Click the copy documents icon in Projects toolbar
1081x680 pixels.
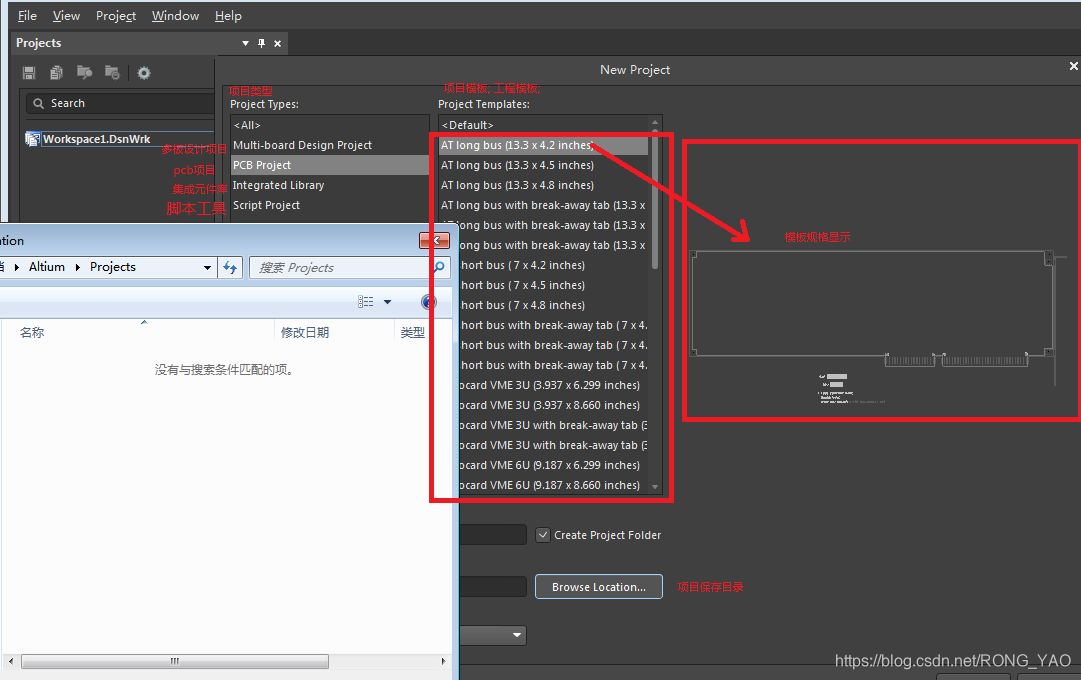57,73
